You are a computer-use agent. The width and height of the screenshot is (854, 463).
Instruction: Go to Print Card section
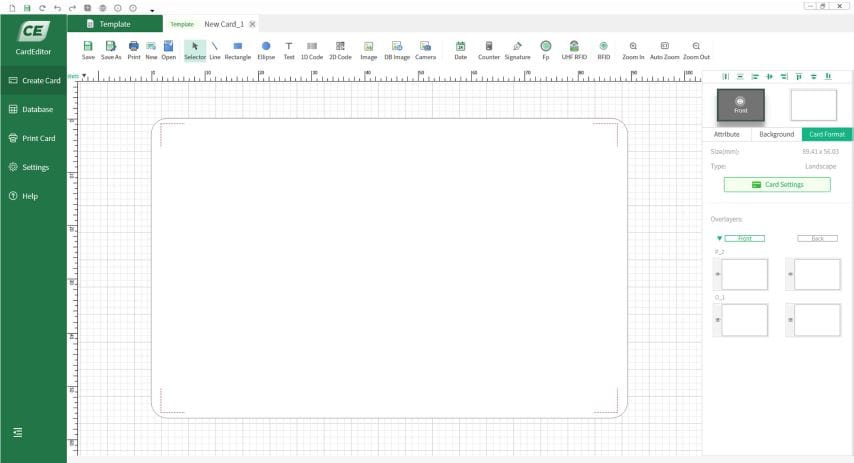click(34, 138)
